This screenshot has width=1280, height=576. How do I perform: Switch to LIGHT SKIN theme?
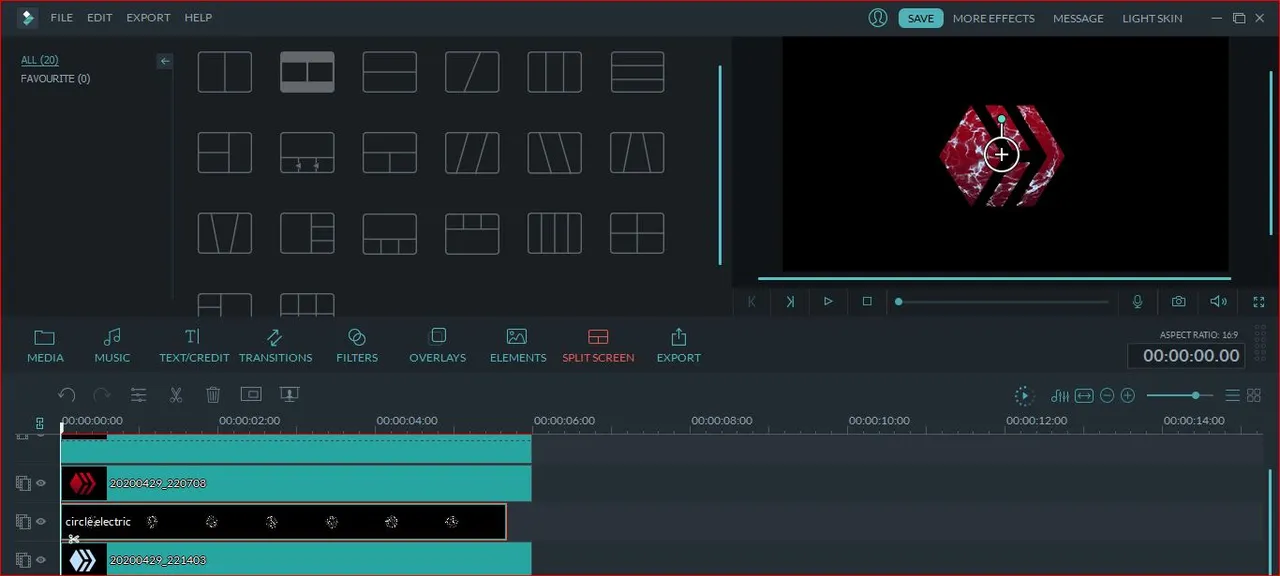tap(1152, 18)
